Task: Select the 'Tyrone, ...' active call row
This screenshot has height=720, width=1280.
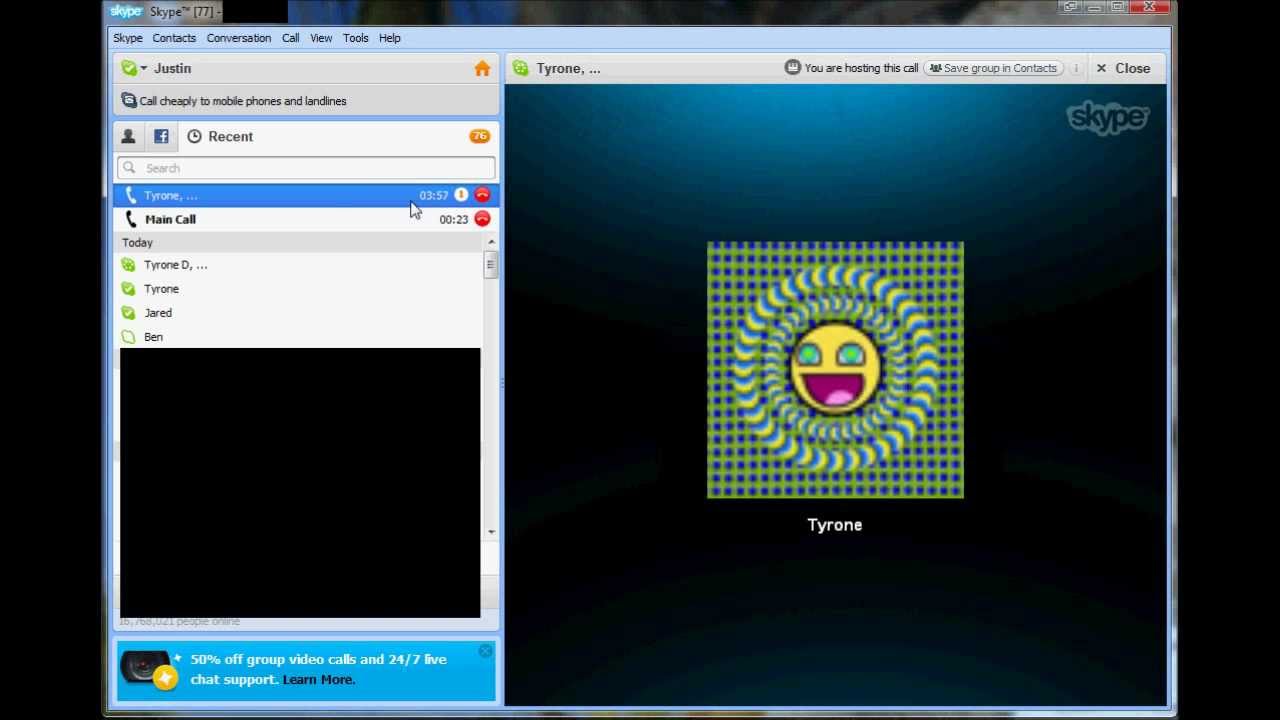Action: pos(306,195)
